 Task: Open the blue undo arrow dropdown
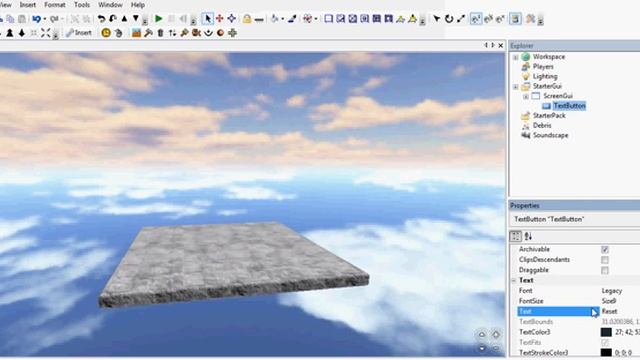(x=44, y=19)
